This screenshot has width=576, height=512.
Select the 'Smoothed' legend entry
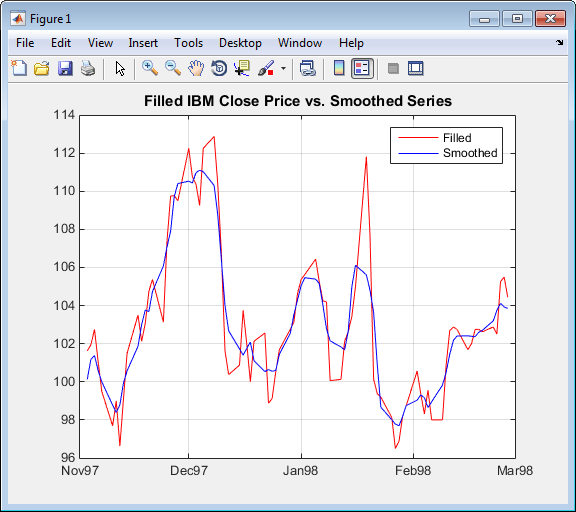tap(470, 153)
